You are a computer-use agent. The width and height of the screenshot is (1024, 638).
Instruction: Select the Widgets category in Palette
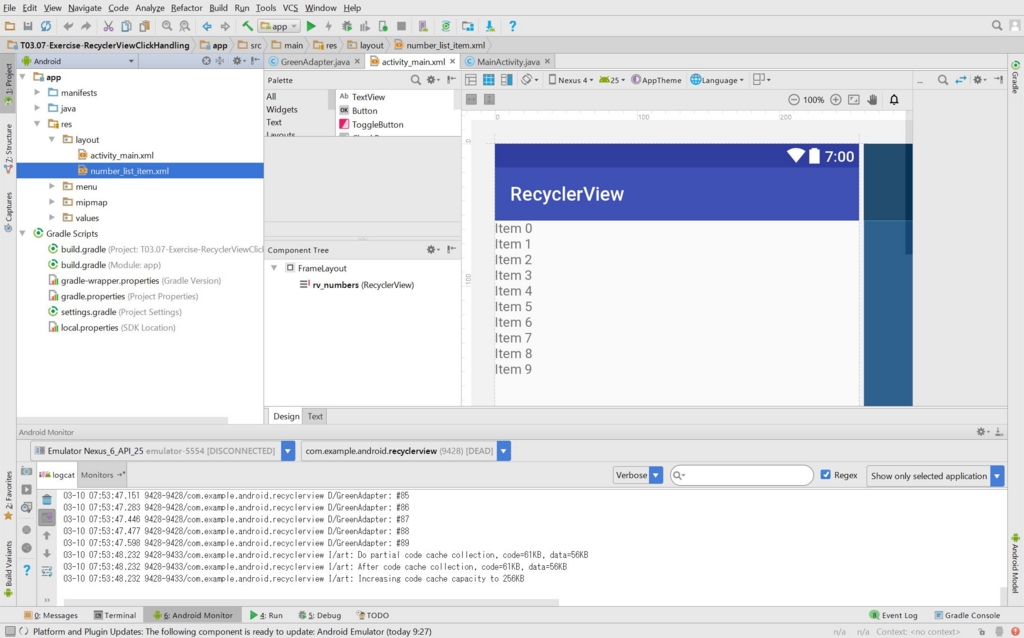[x=281, y=110]
